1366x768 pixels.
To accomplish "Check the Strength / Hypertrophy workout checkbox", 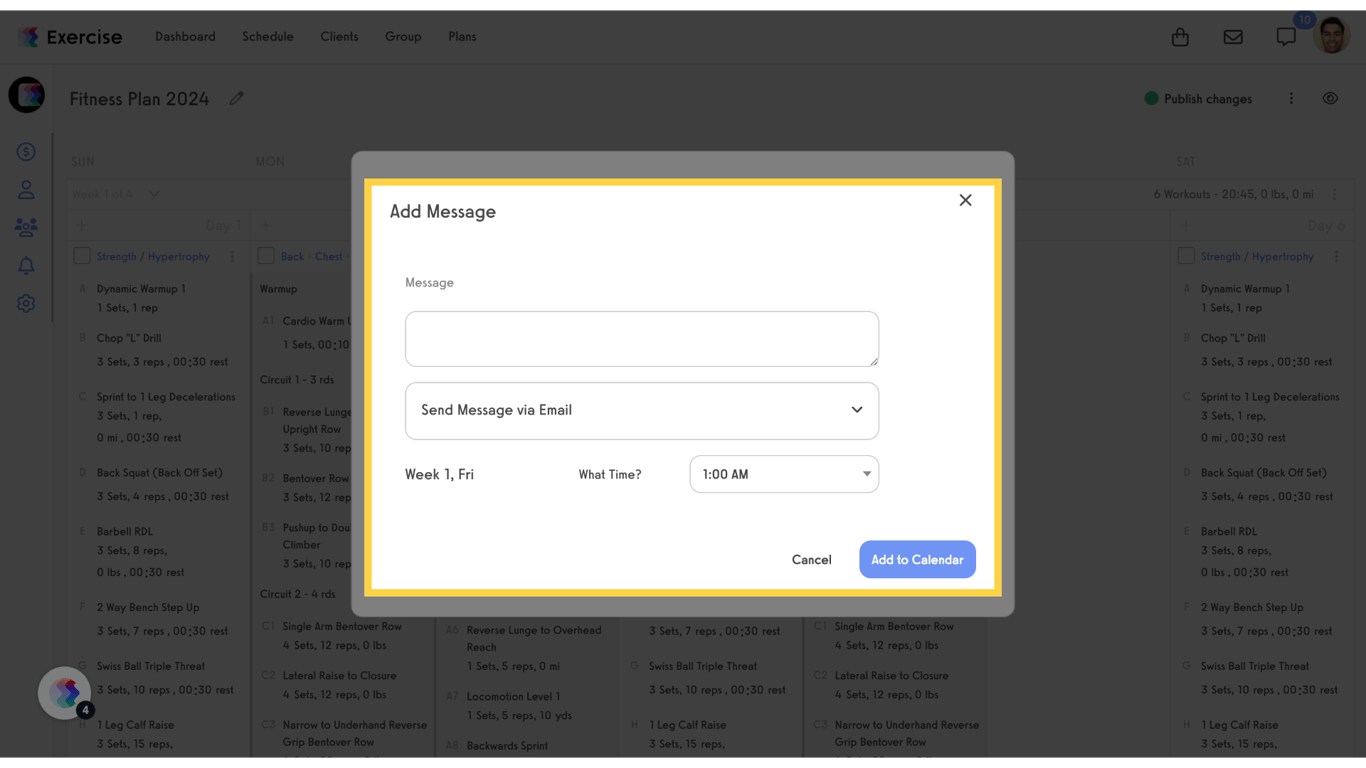I will (81, 256).
